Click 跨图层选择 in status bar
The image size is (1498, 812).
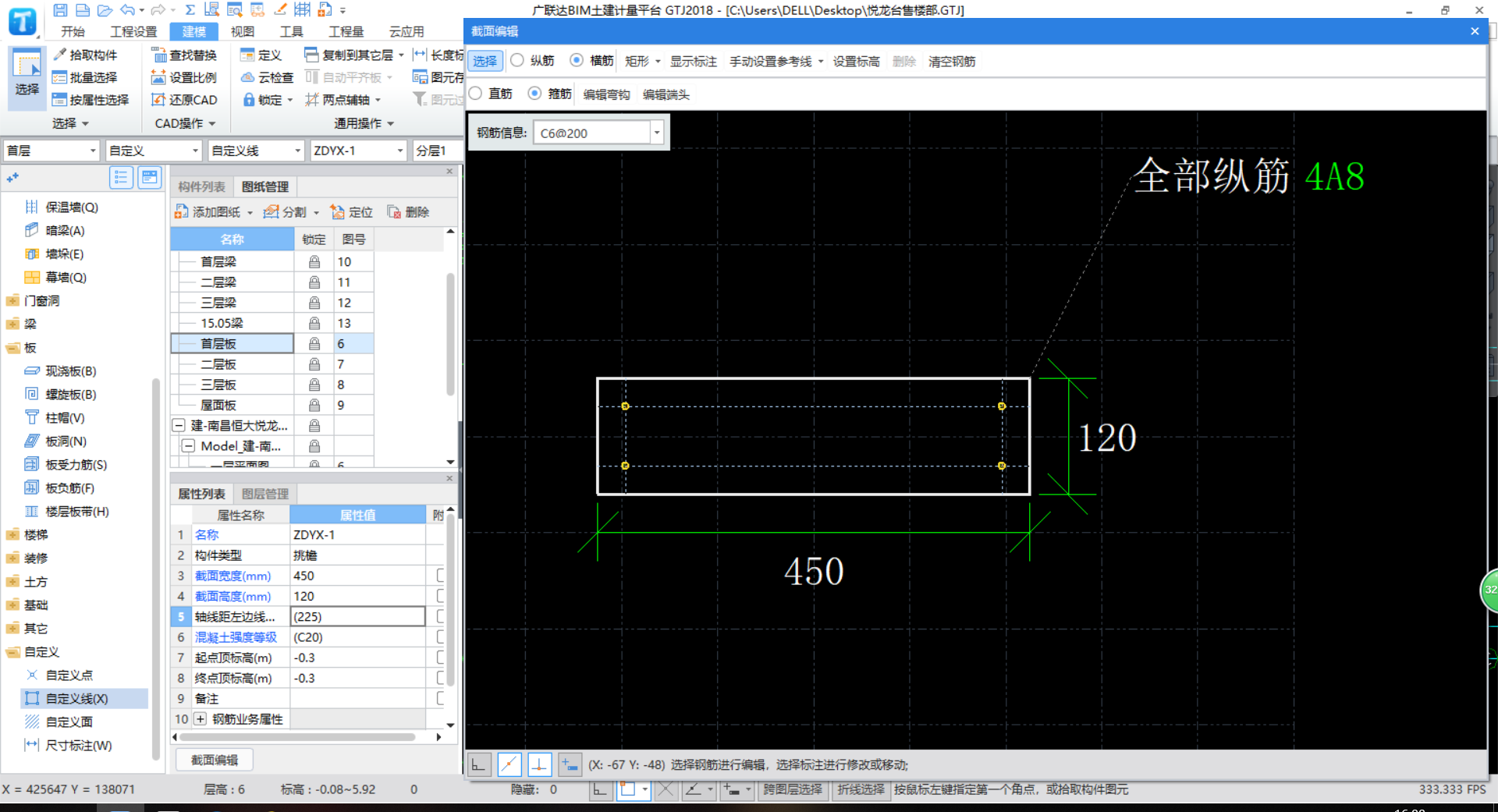click(793, 789)
